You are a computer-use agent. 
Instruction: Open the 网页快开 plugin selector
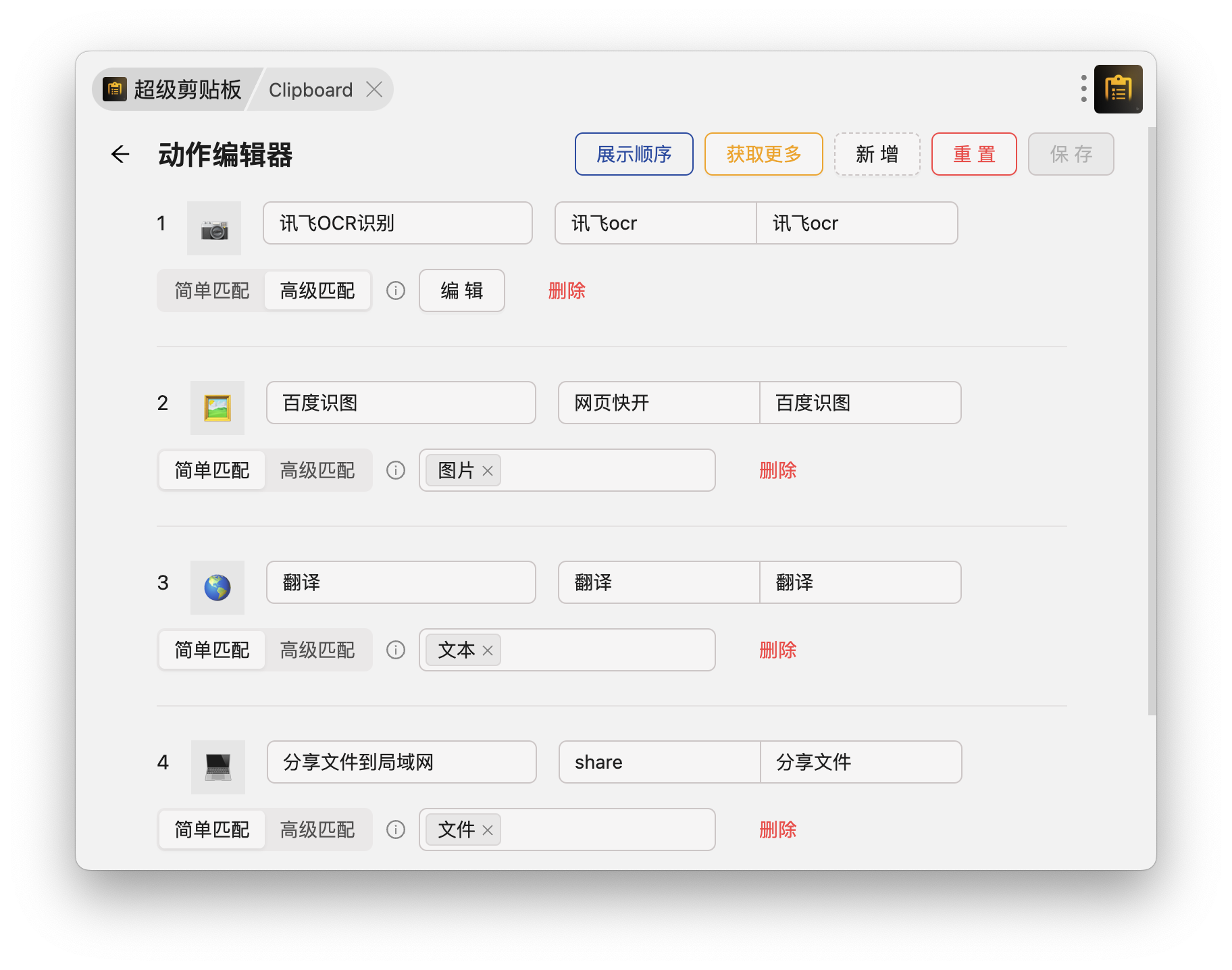pyautogui.click(x=659, y=403)
